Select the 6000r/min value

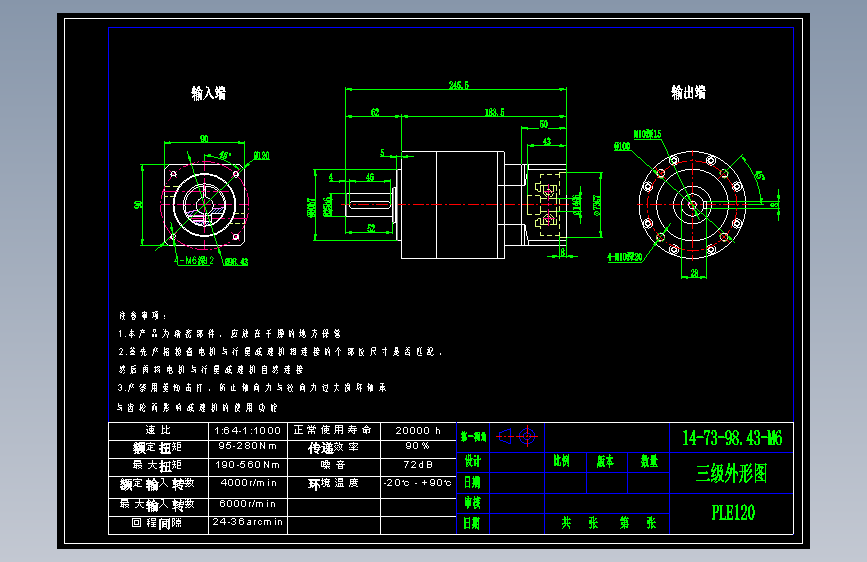(247, 504)
